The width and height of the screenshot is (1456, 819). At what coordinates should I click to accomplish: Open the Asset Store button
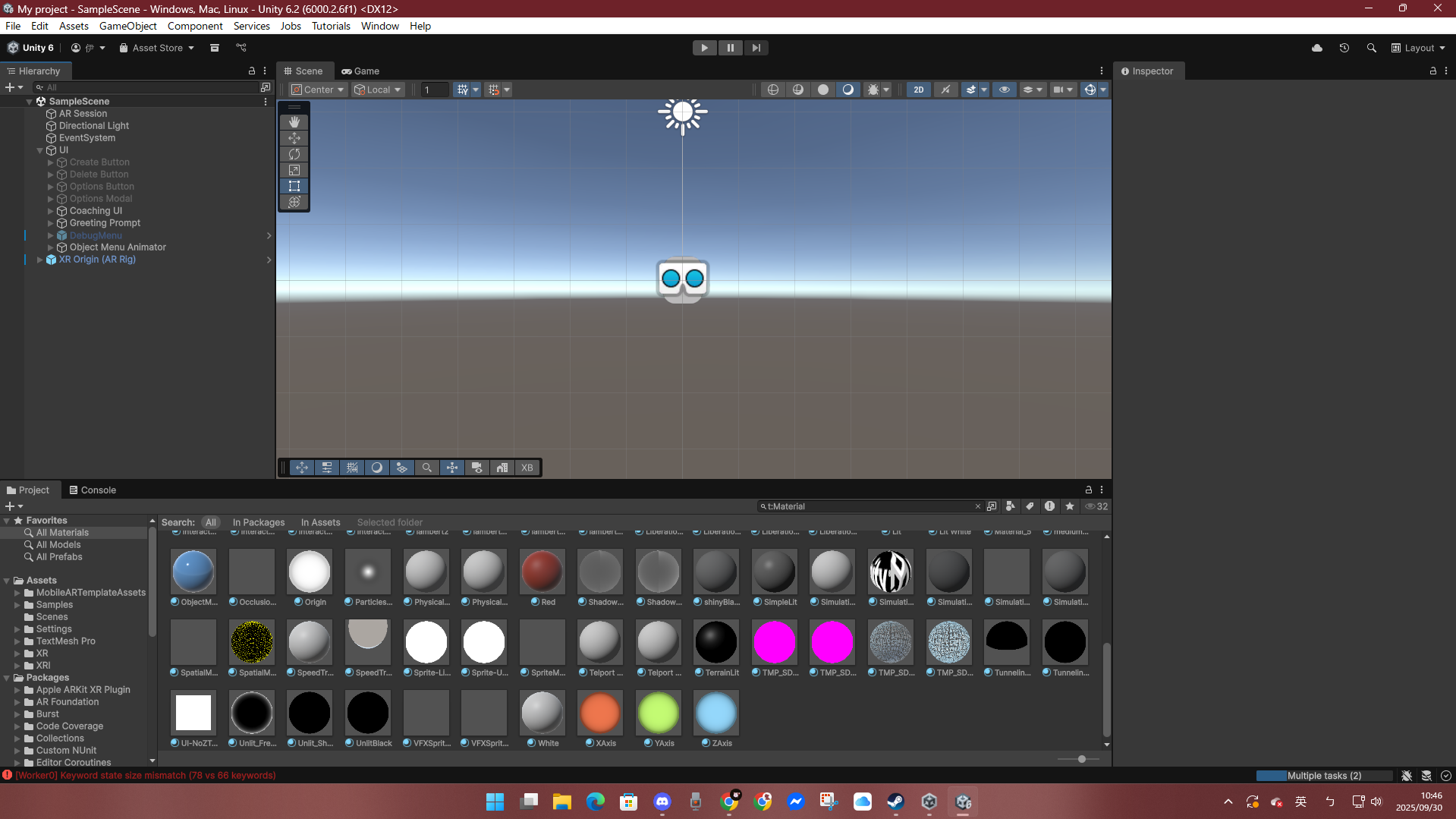(157, 48)
